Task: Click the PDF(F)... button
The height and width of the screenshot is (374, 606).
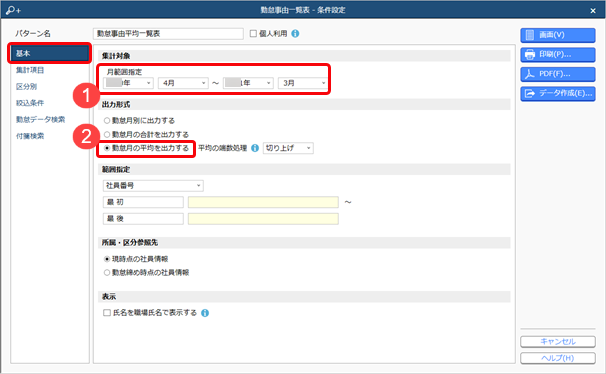Action: [x=558, y=74]
